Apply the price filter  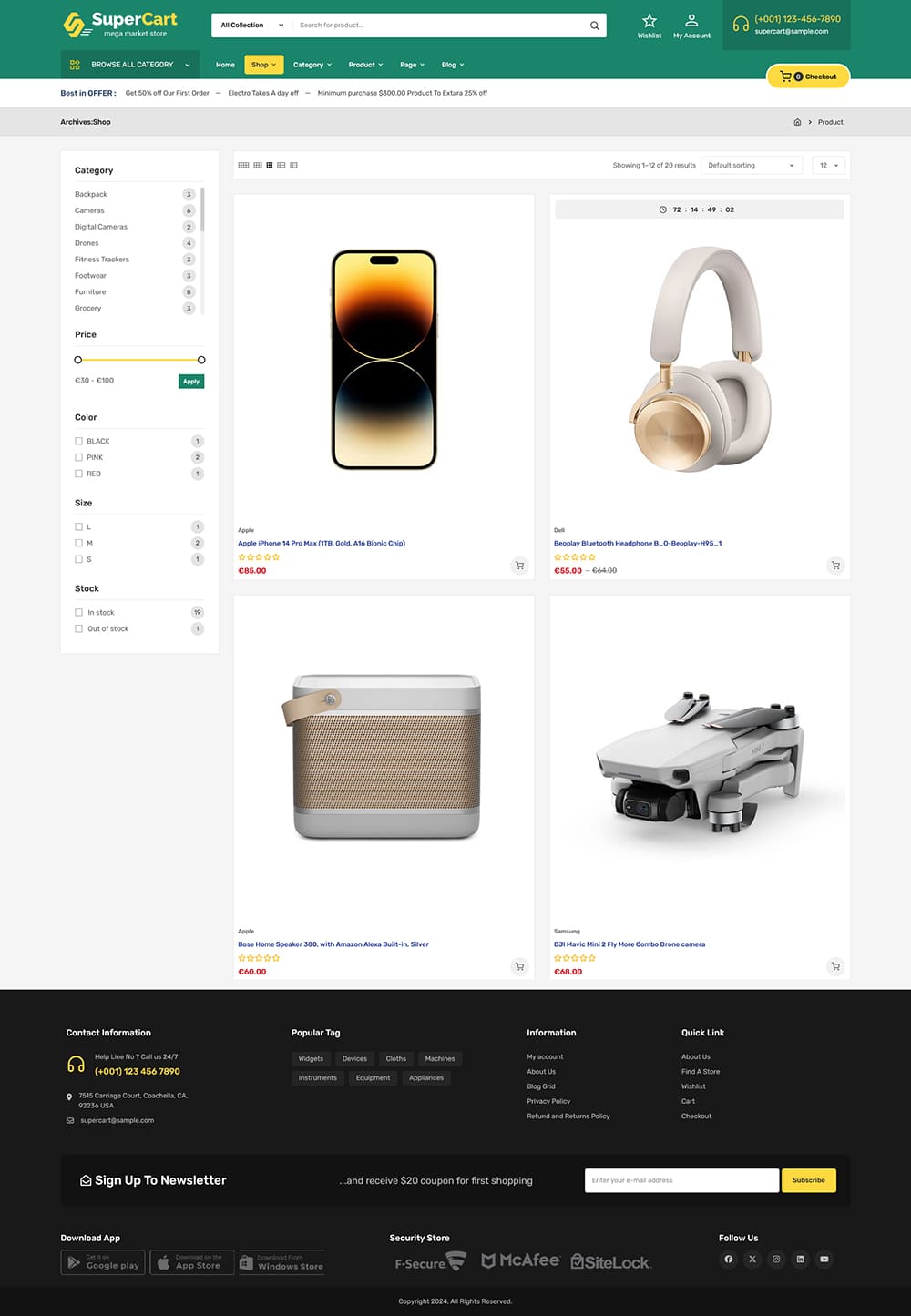tap(191, 382)
